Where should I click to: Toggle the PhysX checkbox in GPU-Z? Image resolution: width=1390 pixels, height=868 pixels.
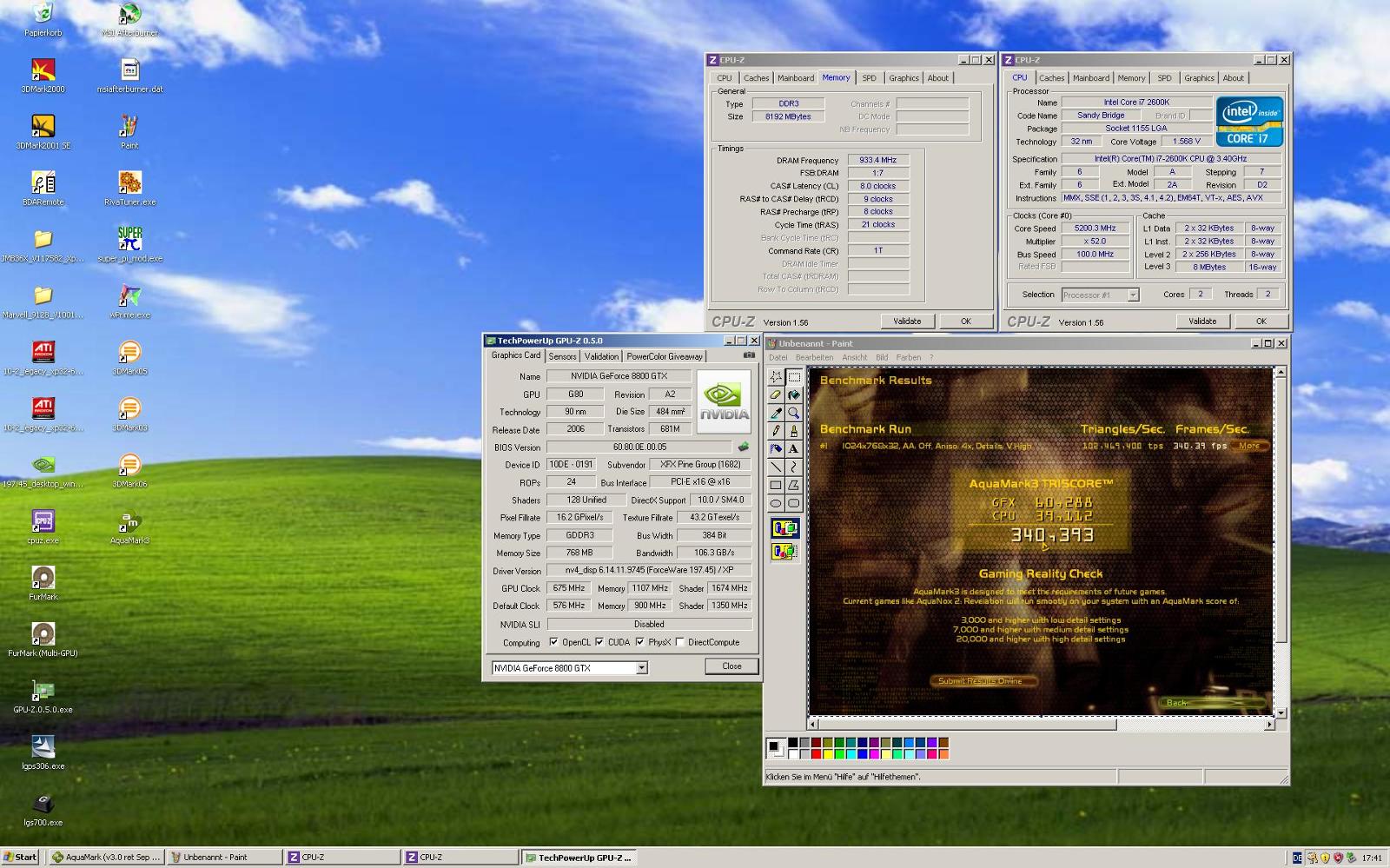640,642
